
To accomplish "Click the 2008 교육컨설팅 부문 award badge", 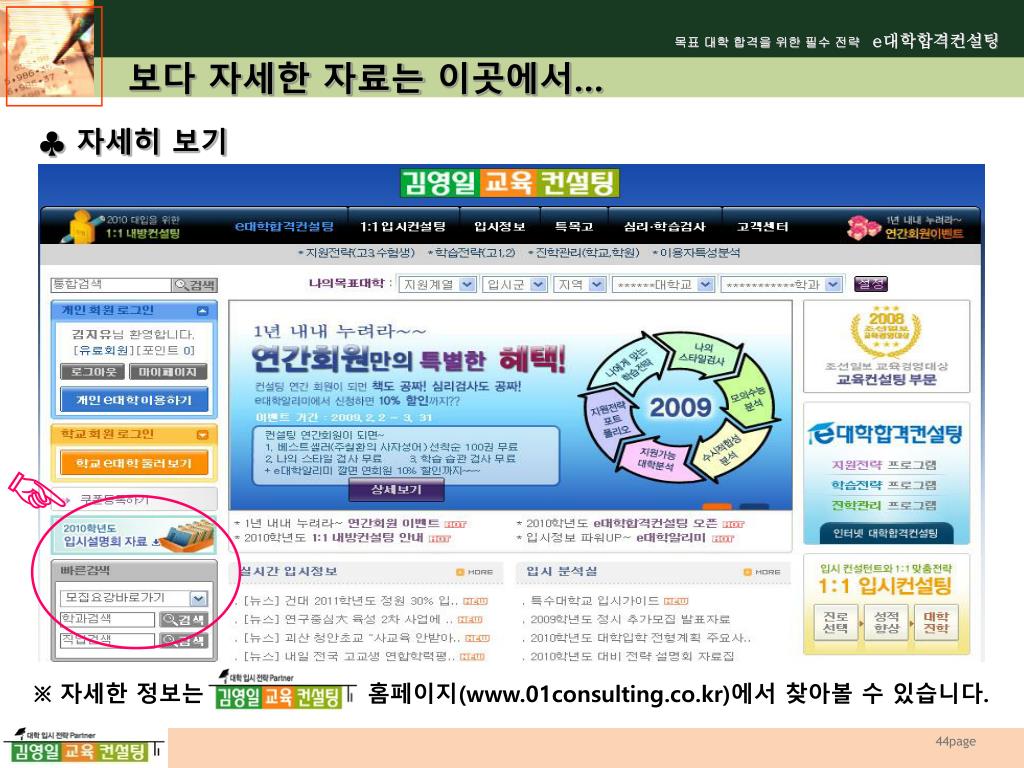I will tap(886, 346).
